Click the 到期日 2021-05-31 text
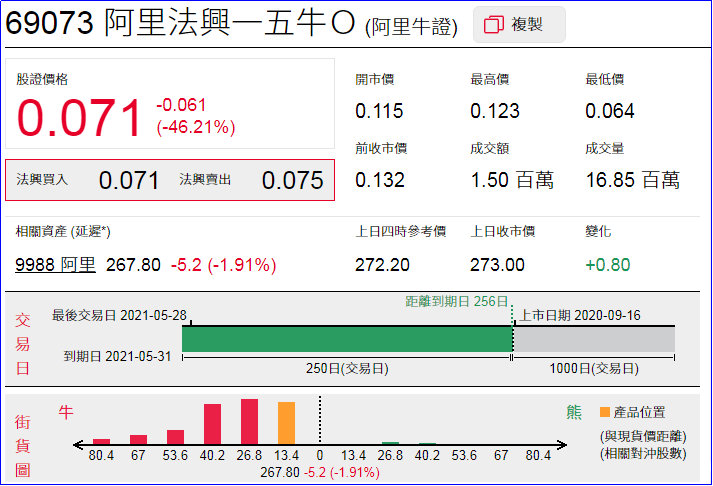The height and width of the screenshot is (486, 713). point(118,356)
